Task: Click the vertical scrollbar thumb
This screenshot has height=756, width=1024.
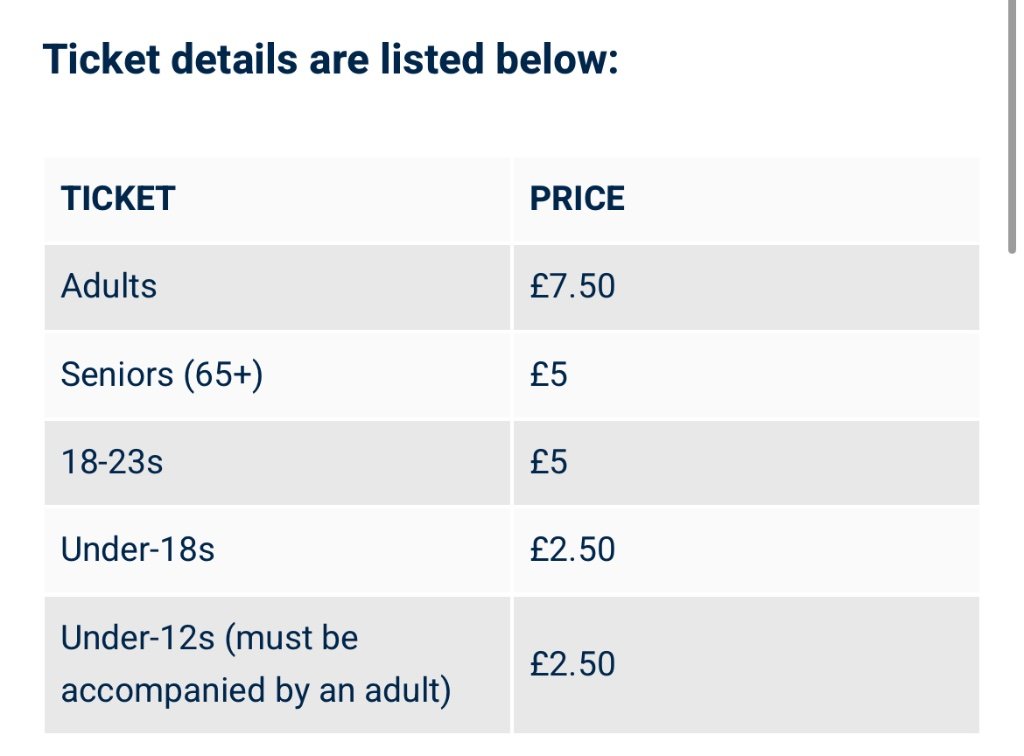Action: click(x=1014, y=120)
